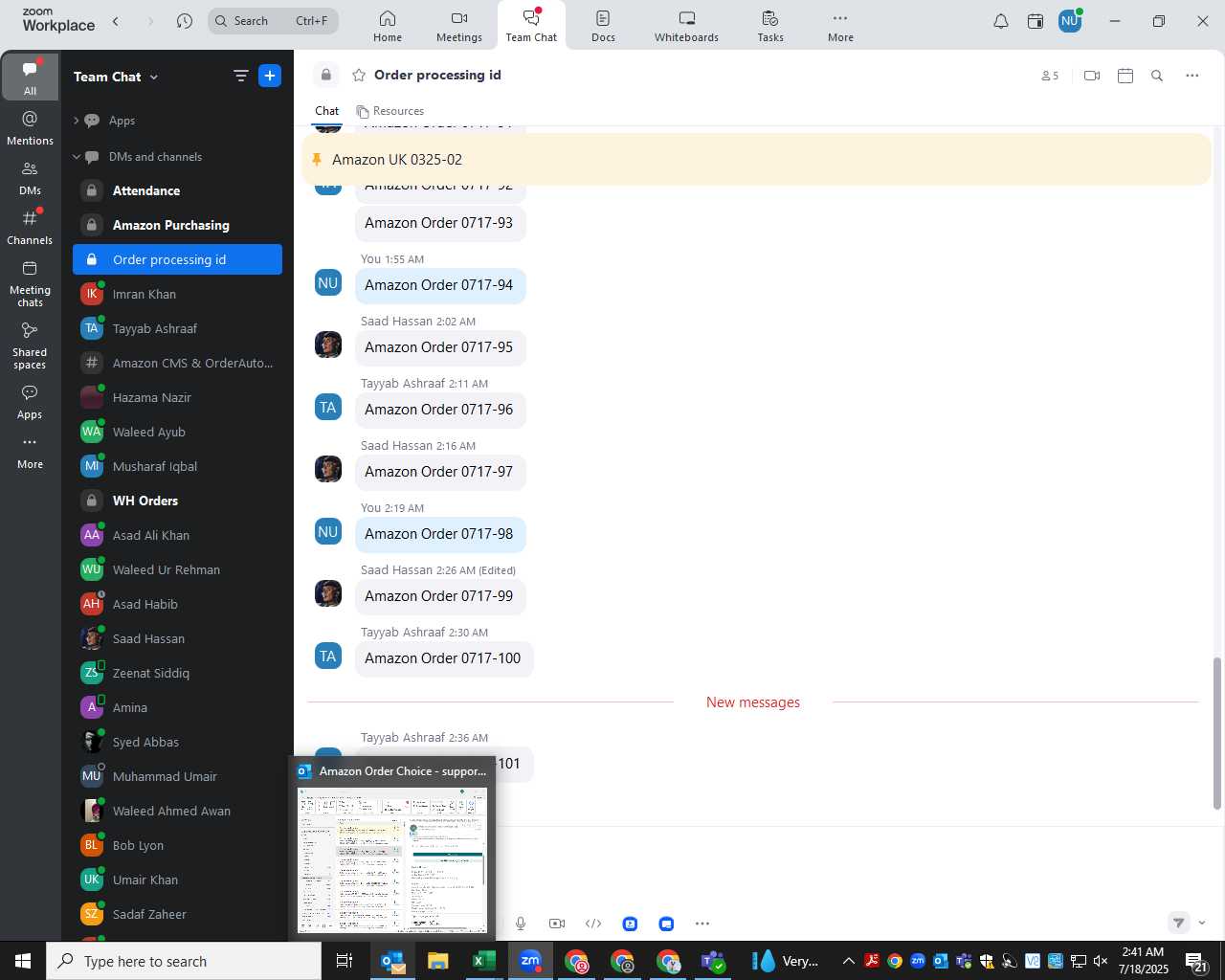This screenshot has height=980, width=1225.
Task: Switch to the Docs tab
Action: (x=603, y=26)
